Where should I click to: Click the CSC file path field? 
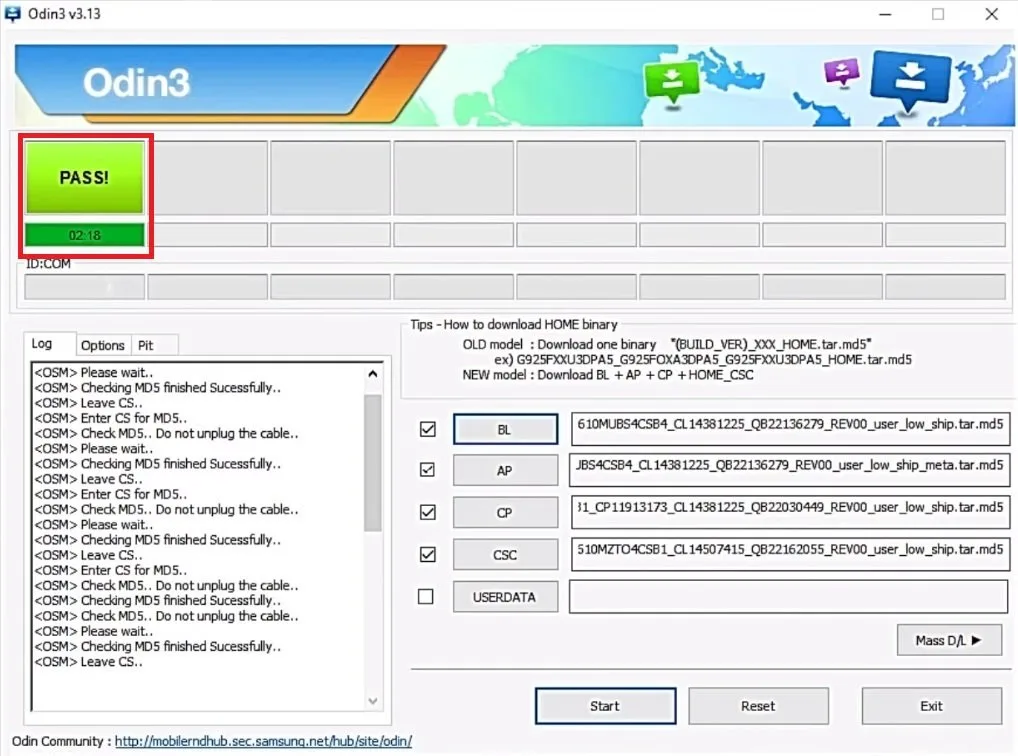[x=790, y=555]
